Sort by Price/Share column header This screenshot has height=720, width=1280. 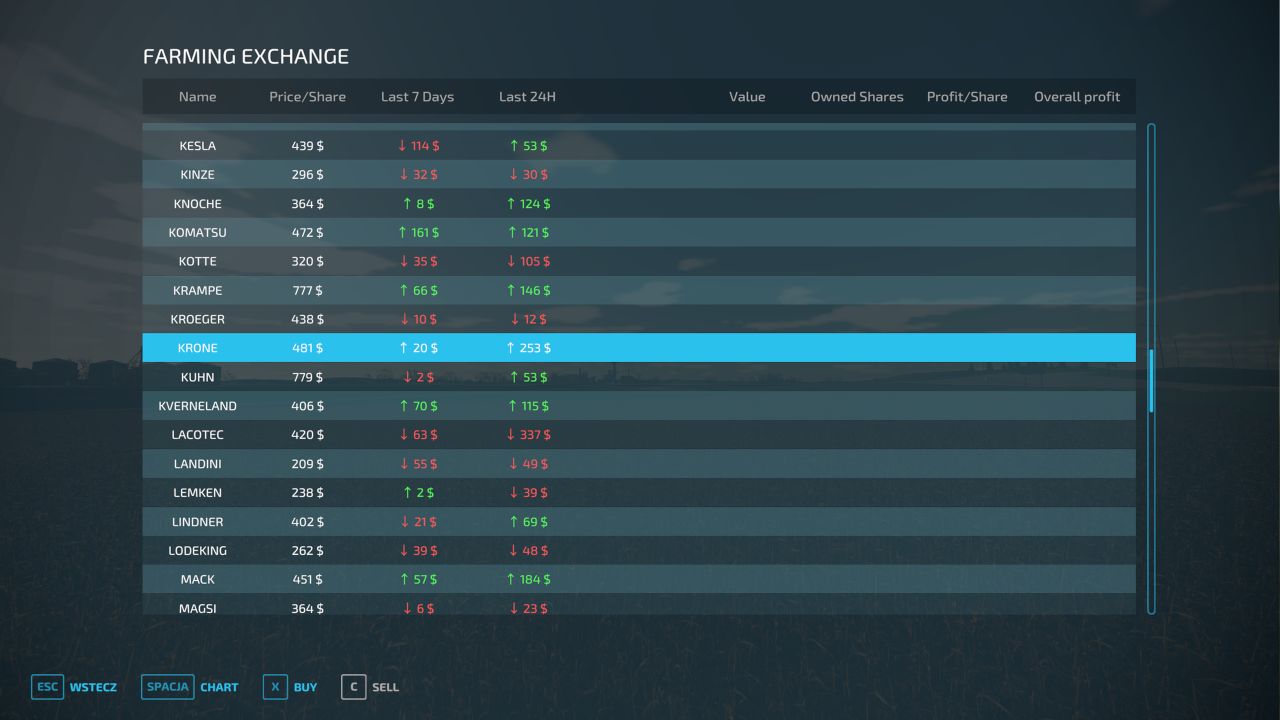pyautogui.click(x=307, y=97)
